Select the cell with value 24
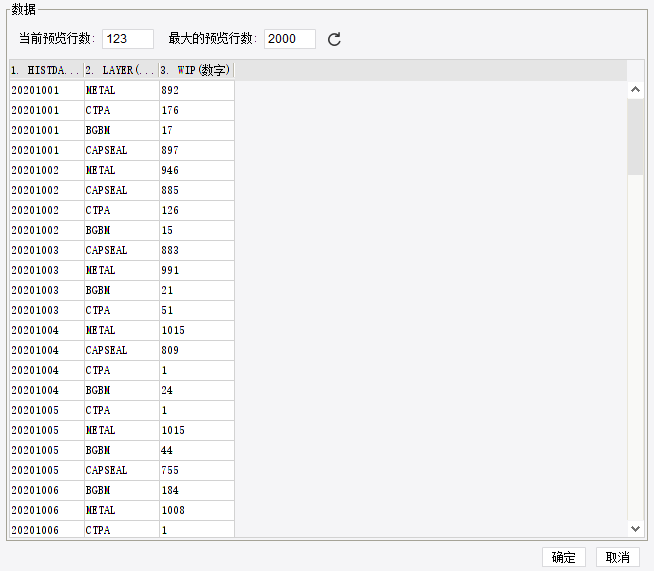654x571 pixels. tap(197, 390)
